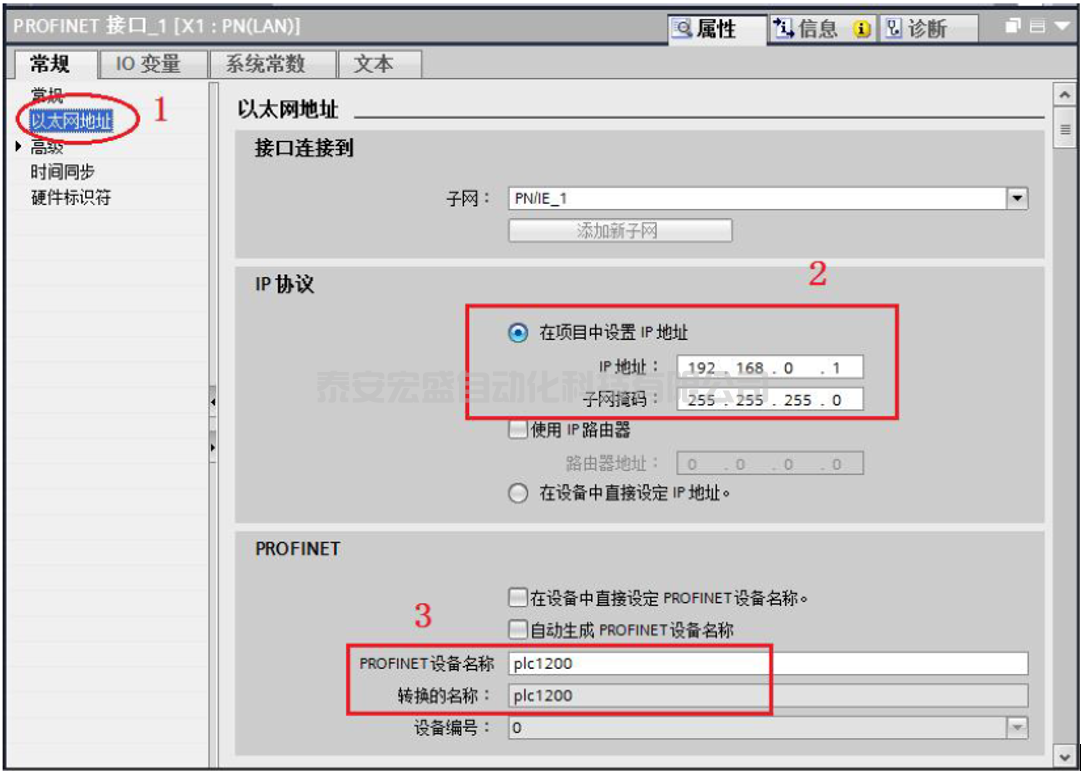
Task: Switch to the 系统常数 tab
Action: coord(266,64)
